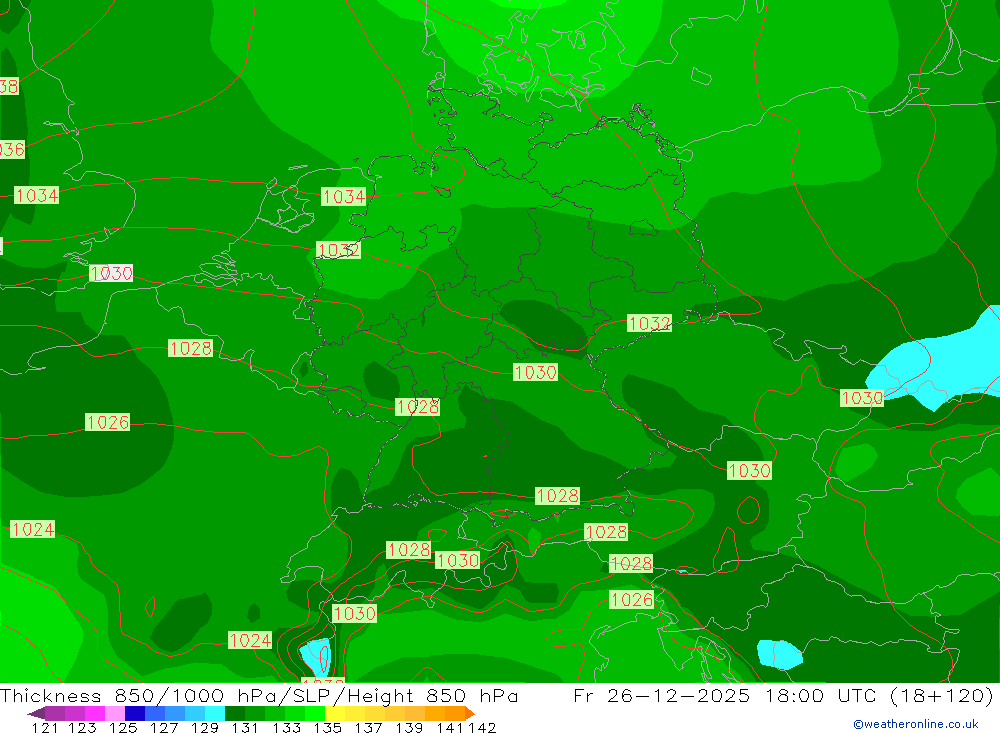Select the orange arrow tip ending the legend
Viewport: 1000px width, 733px height.
click(x=470, y=713)
